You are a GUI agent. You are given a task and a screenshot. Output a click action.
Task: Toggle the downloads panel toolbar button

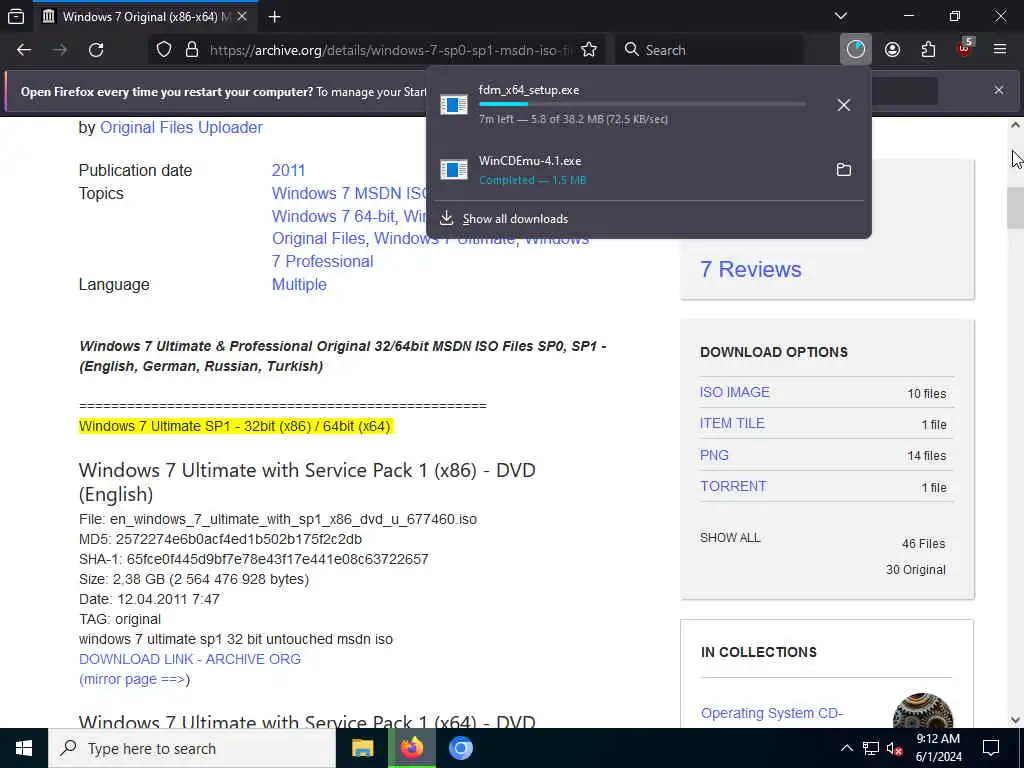coord(856,50)
